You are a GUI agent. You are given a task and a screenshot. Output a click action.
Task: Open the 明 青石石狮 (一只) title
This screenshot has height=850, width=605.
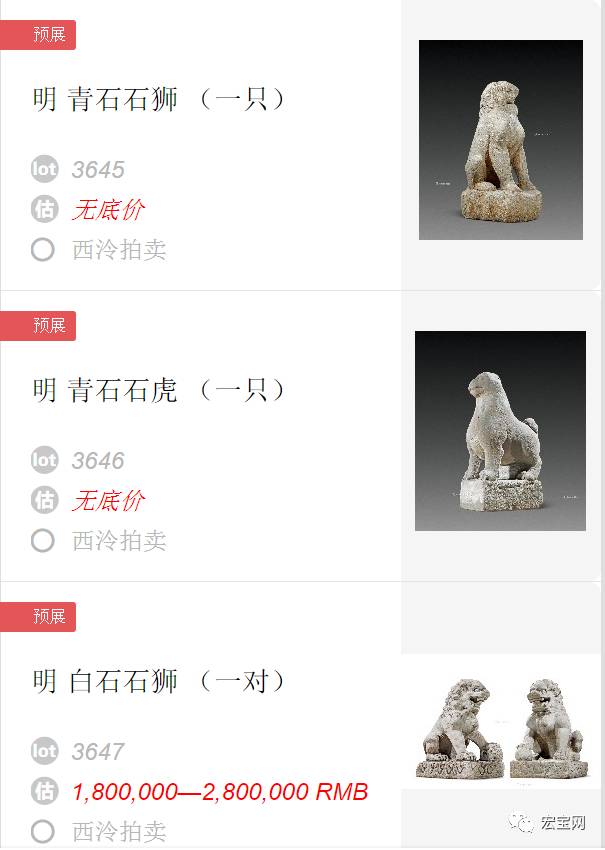pyautogui.click(x=159, y=100)
